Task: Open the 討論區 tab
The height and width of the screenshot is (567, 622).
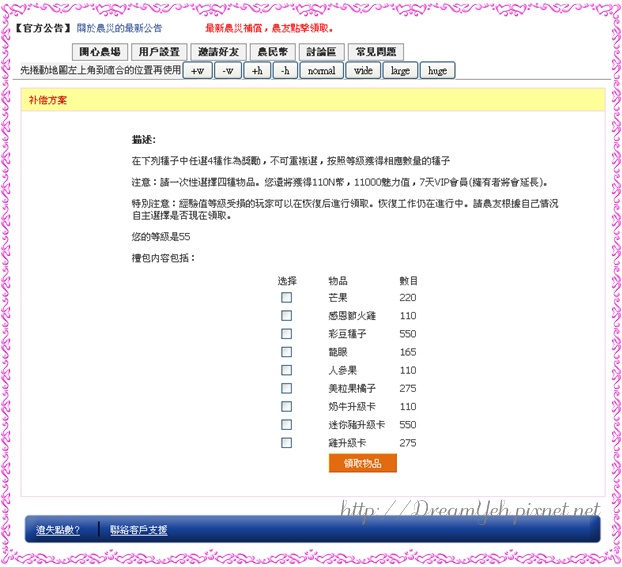Action: pos(322,52)
